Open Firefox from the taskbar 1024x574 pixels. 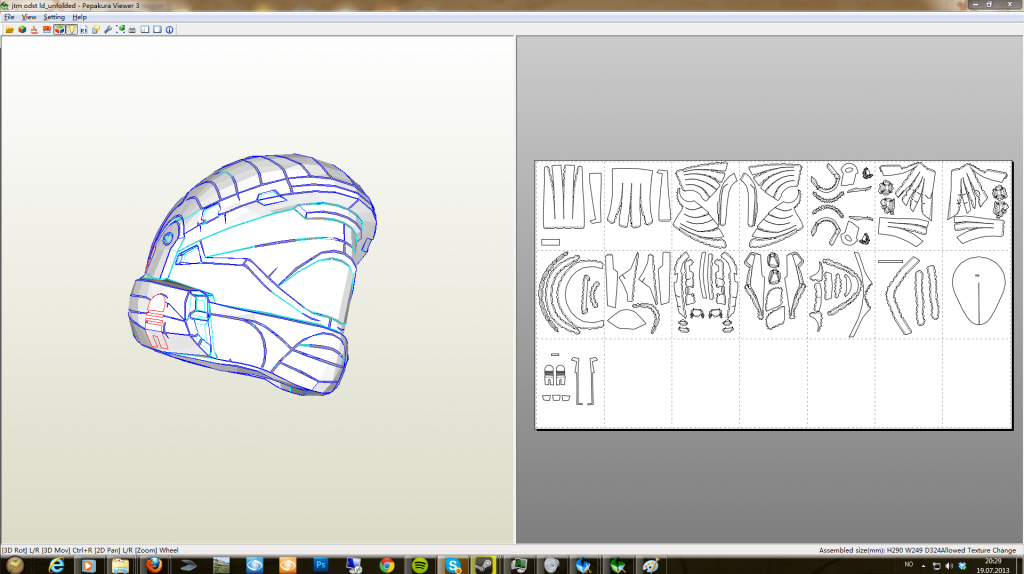pyautogui.click(x=154, y=566)
